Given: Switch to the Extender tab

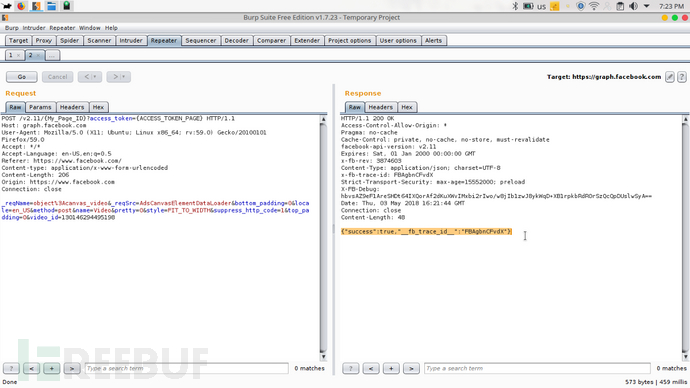Looking at the screenshot, I should click(307, 40).
